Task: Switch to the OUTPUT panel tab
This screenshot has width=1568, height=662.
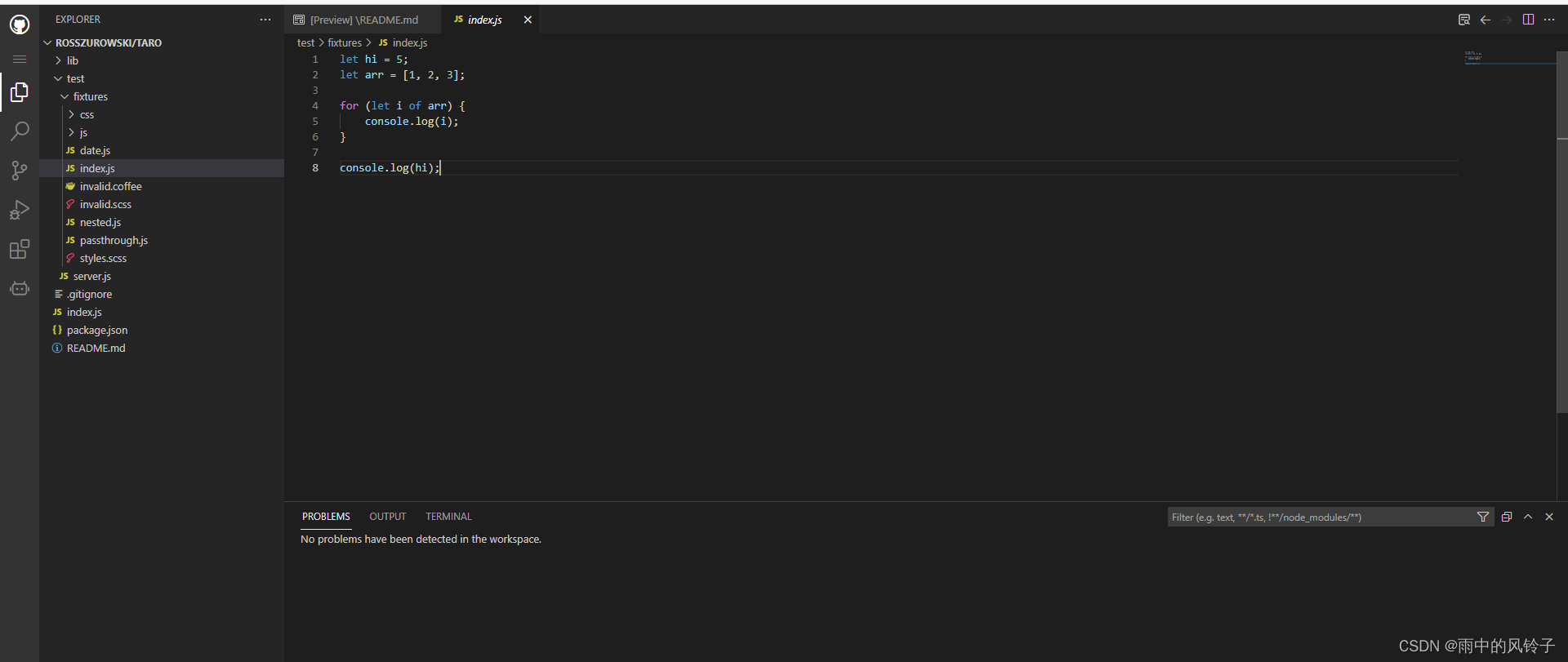Action: tap(387, 517)
